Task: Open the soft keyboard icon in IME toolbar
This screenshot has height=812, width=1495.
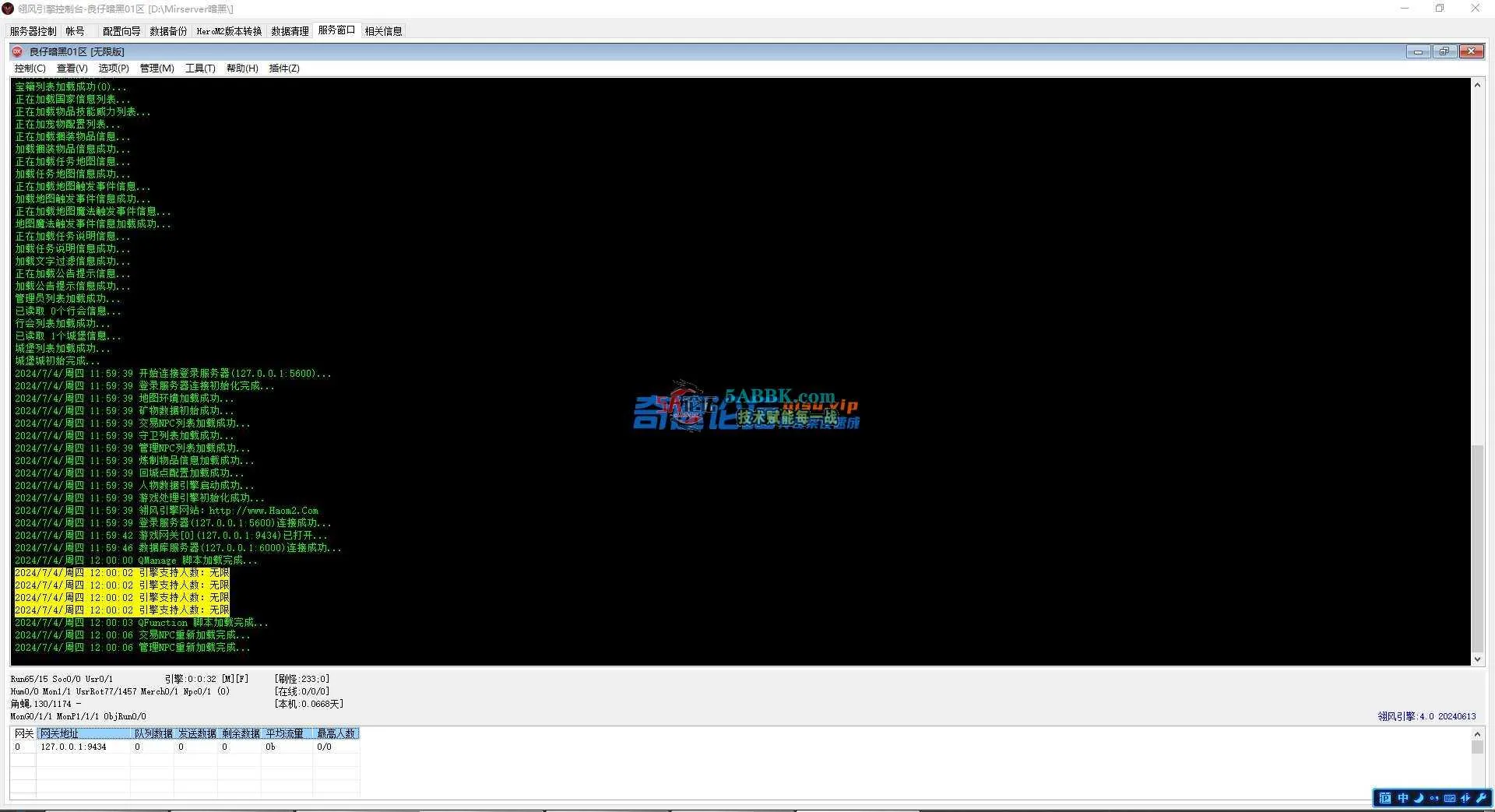Action: (1450, 798)
